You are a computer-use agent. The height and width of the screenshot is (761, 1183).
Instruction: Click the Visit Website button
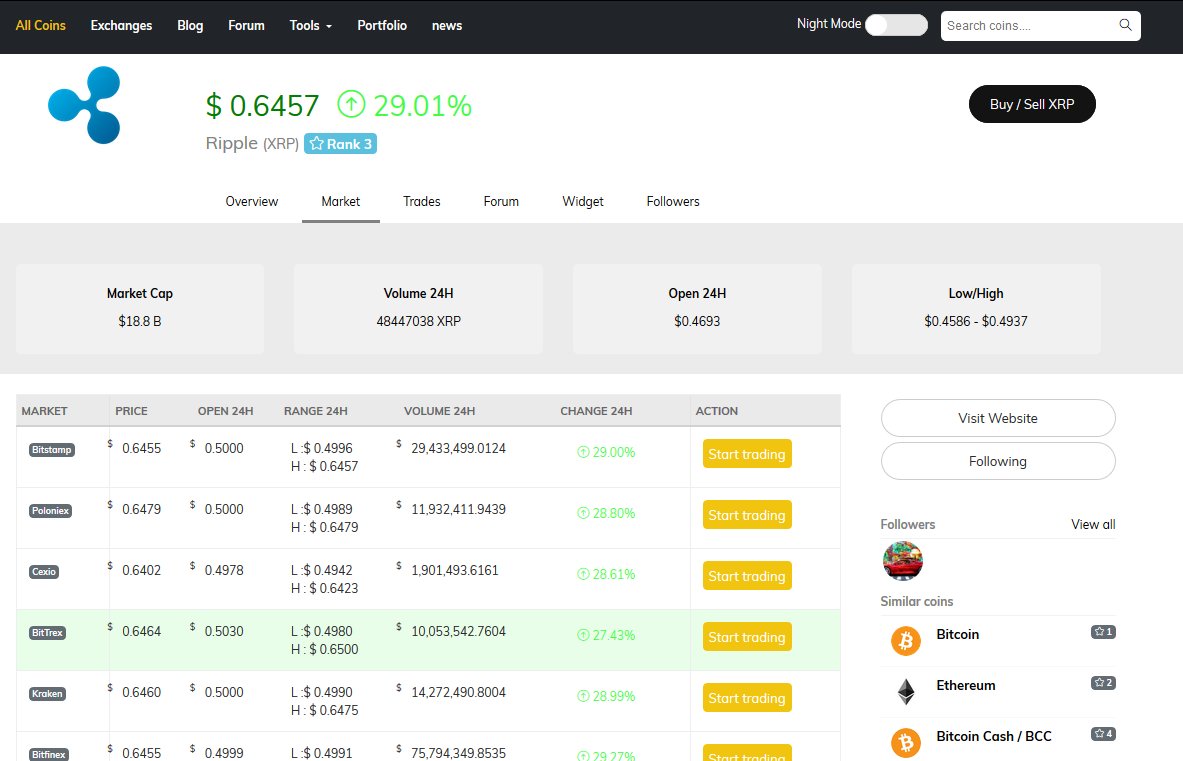pyautogui.click(x=998, y=418)
